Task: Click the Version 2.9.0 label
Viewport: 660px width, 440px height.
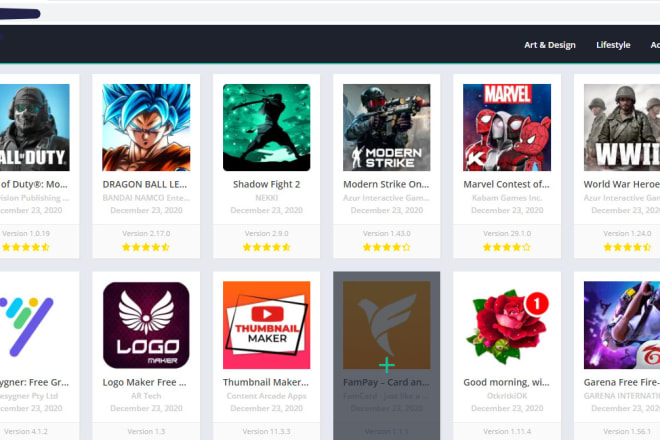Action: [266, 233]
